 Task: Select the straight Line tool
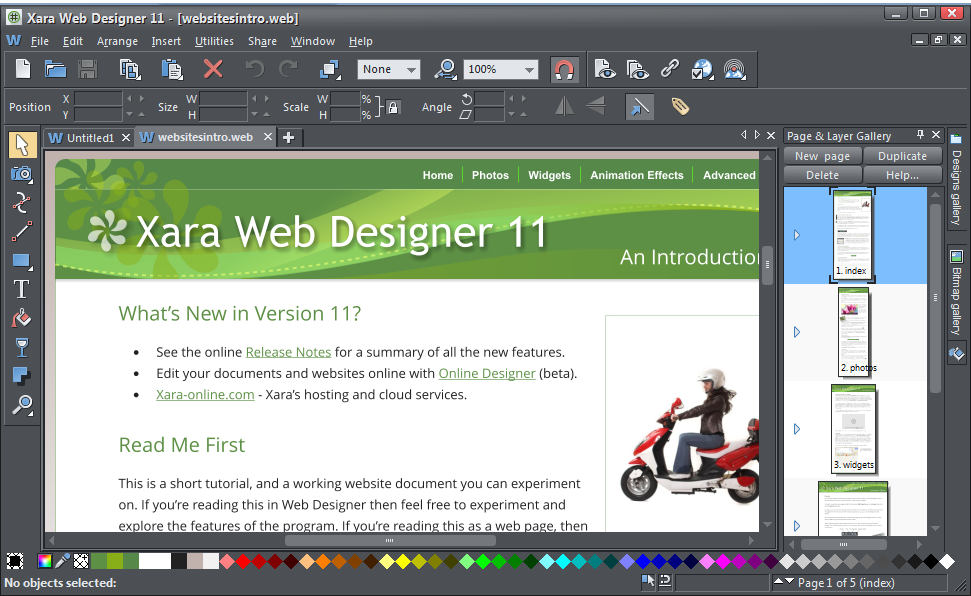(22, 232)
